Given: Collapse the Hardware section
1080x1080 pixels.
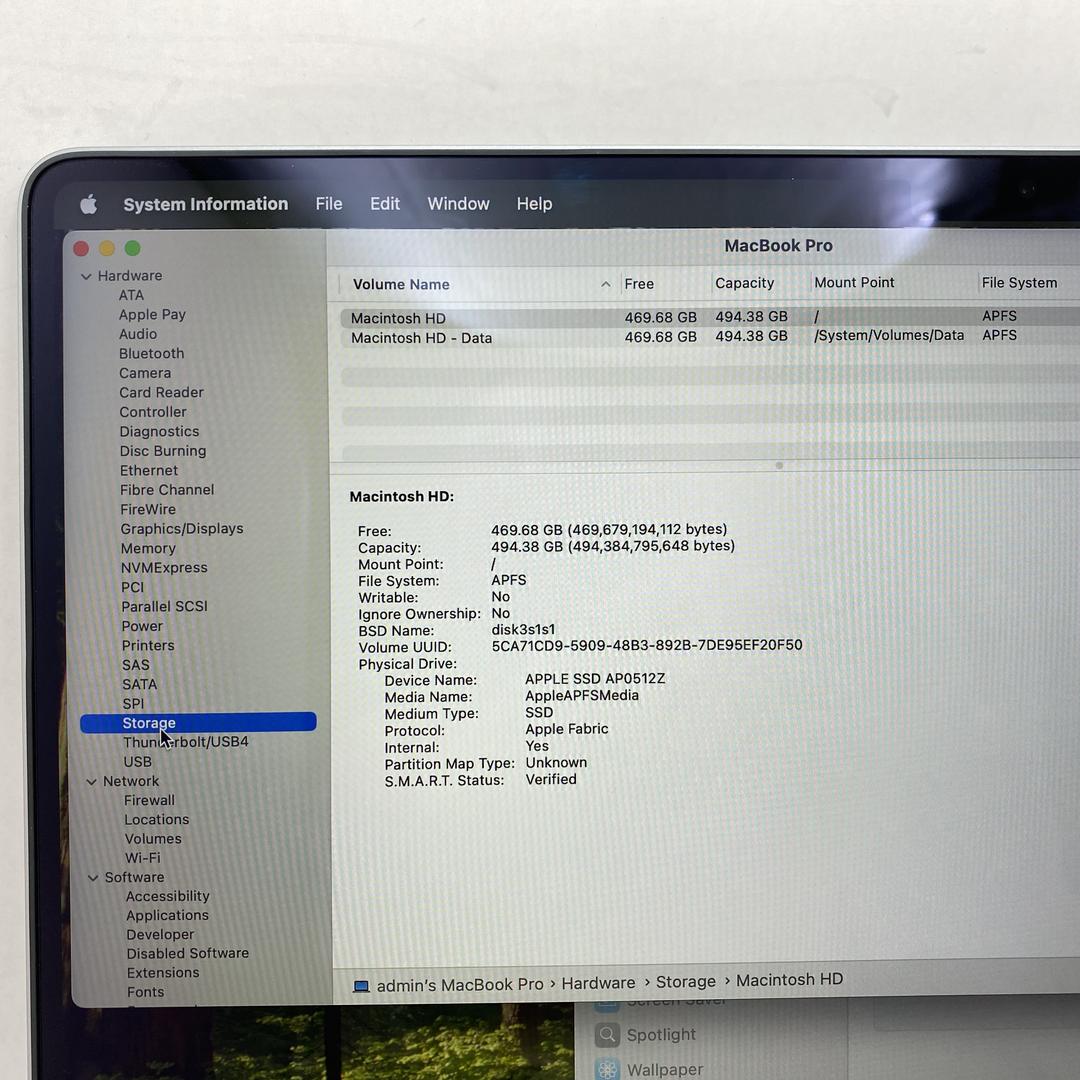Looking at the screenshot, I should coord(86,276).
